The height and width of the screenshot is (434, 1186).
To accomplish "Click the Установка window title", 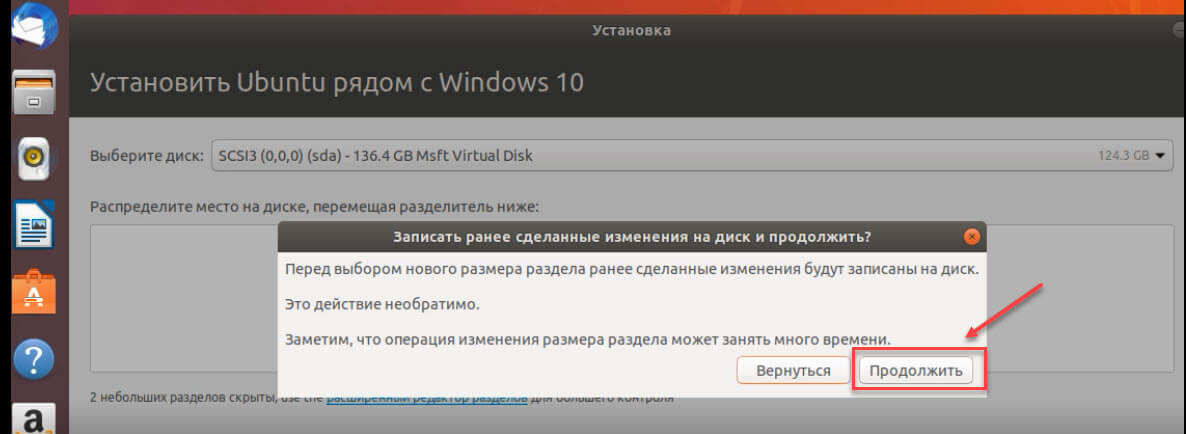I will click(x=632, y=31).
